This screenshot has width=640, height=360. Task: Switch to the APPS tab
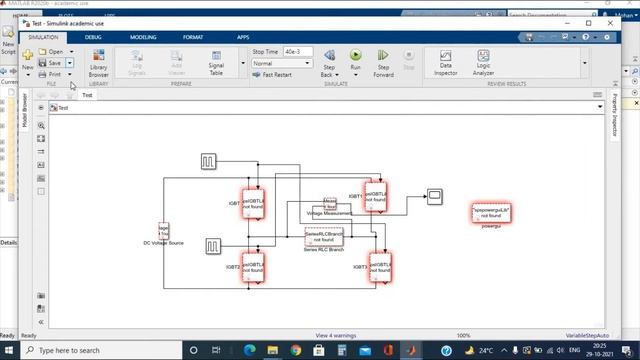pos(243,37)
